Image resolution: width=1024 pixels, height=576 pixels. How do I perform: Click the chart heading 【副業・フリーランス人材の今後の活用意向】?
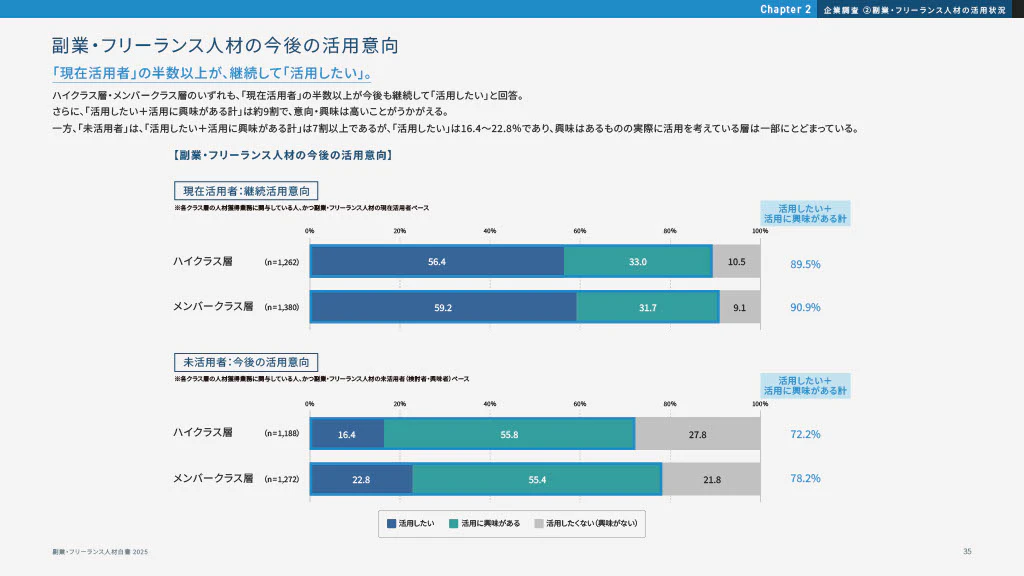tap(283, 155)
